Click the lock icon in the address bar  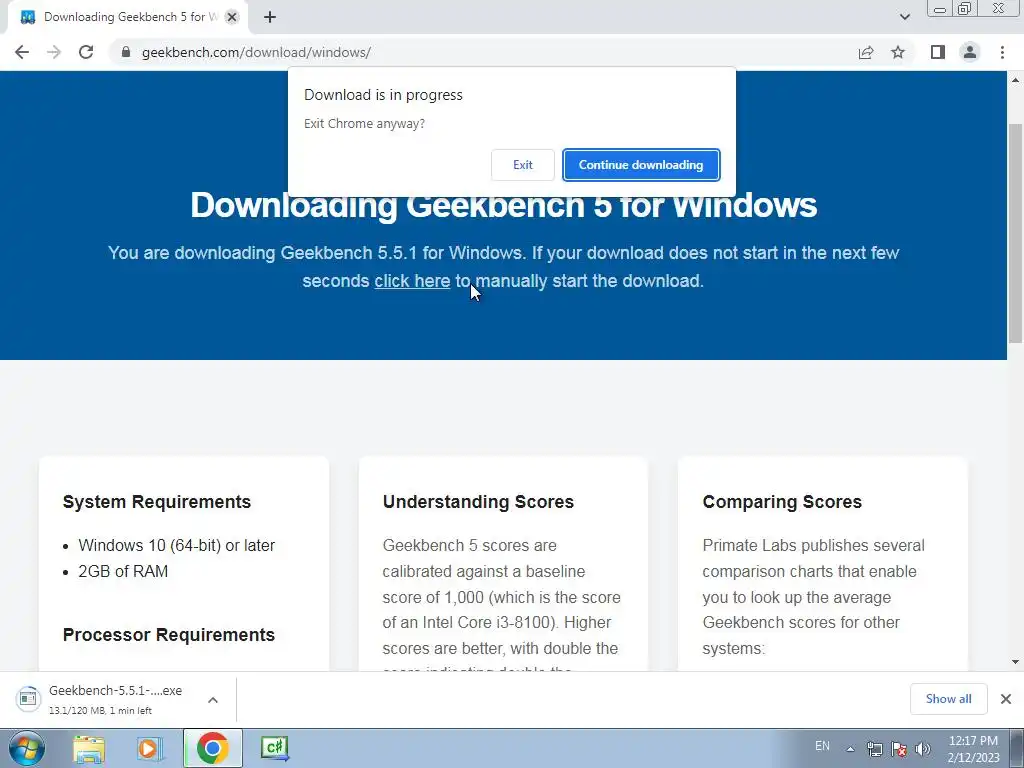[126, 52]
